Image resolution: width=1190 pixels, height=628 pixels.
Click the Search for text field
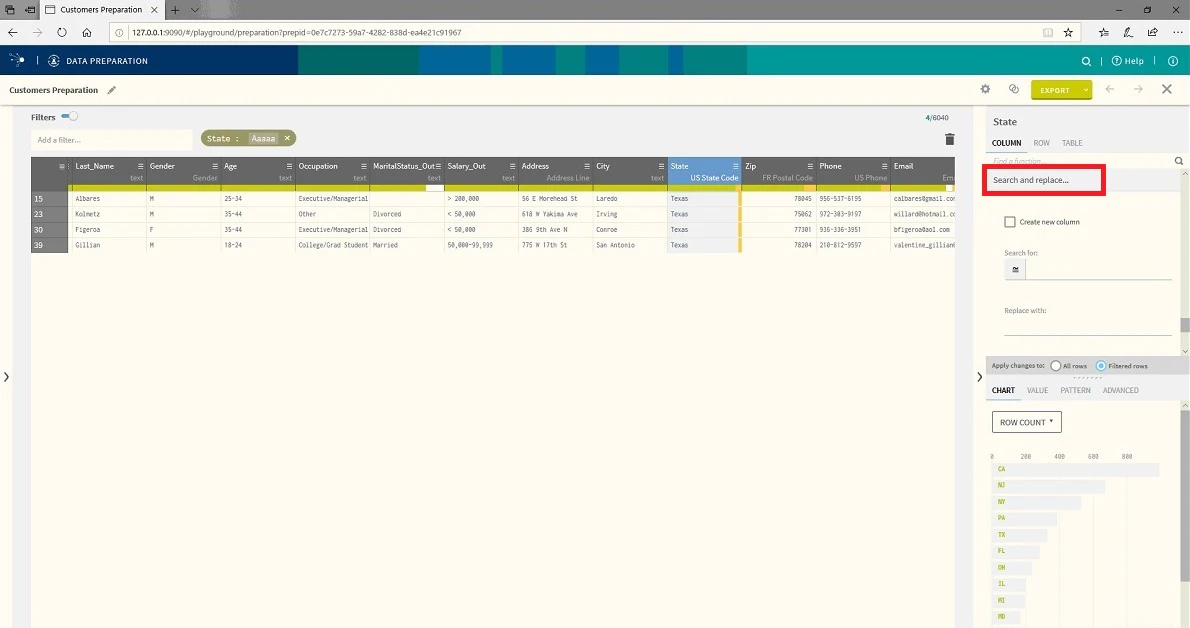(1098, 270)
